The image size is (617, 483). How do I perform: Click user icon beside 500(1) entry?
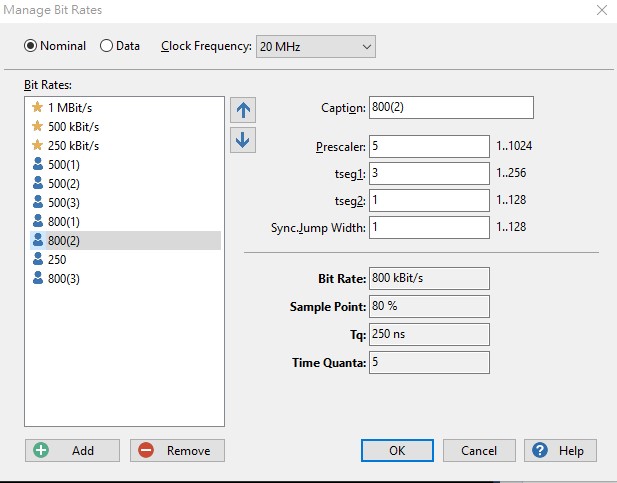click(x=38, y=164)
